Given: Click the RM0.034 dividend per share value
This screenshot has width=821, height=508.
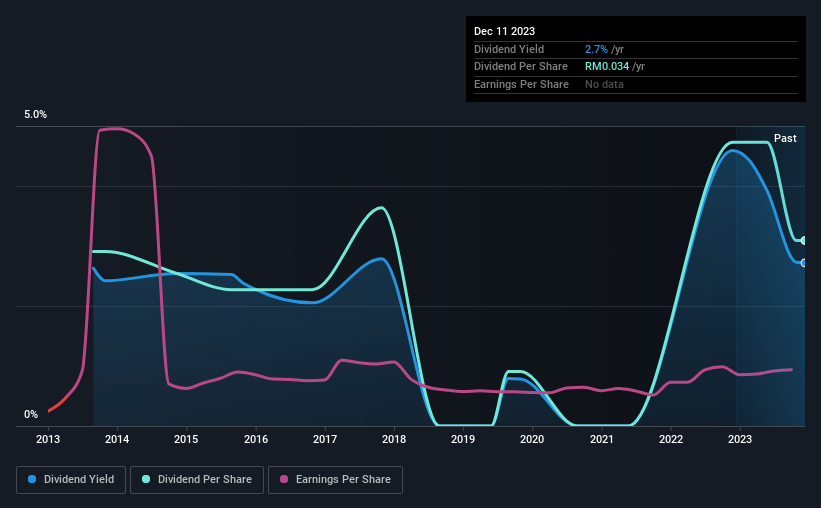Looking at the screenshot, I should 607,67.
